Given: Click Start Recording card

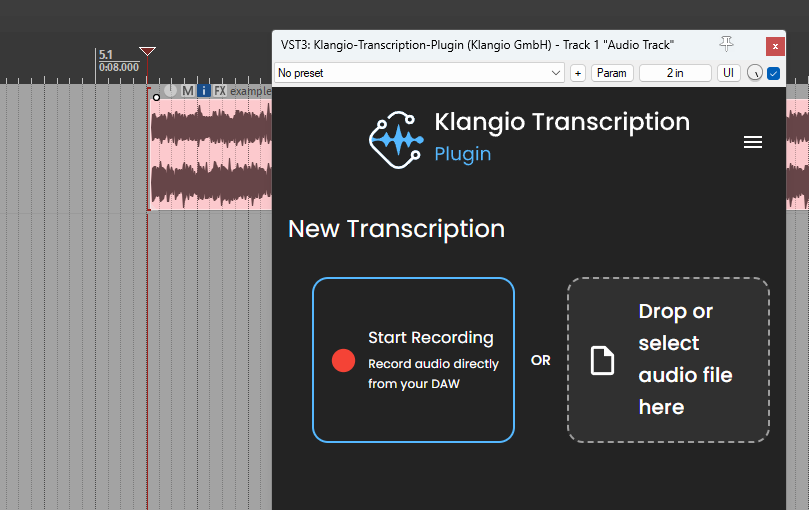Looking at the screenshot, I should click(x=413, y=360).
